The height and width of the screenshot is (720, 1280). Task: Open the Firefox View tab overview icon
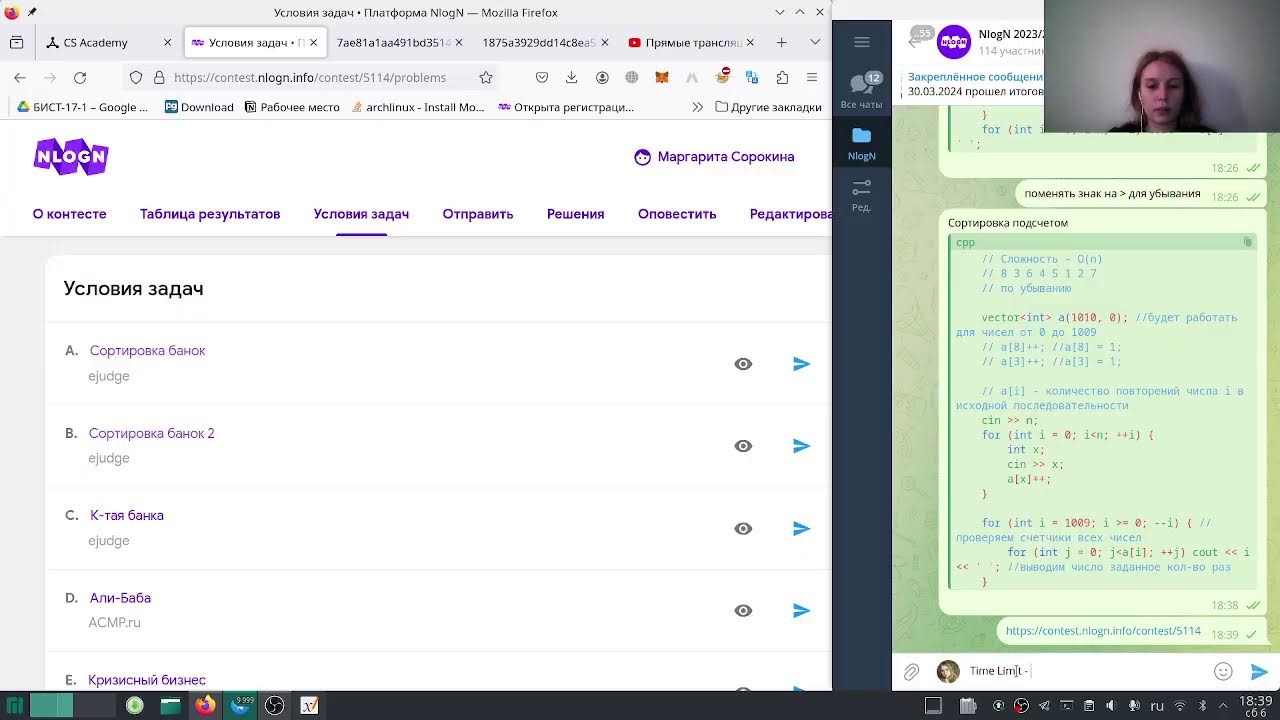pyautogui.click(x=16, y=42)
